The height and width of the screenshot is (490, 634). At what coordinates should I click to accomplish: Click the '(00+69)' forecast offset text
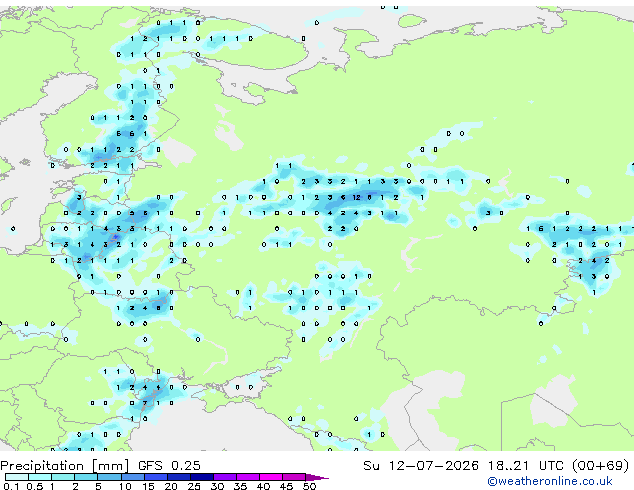coord(601,466)
